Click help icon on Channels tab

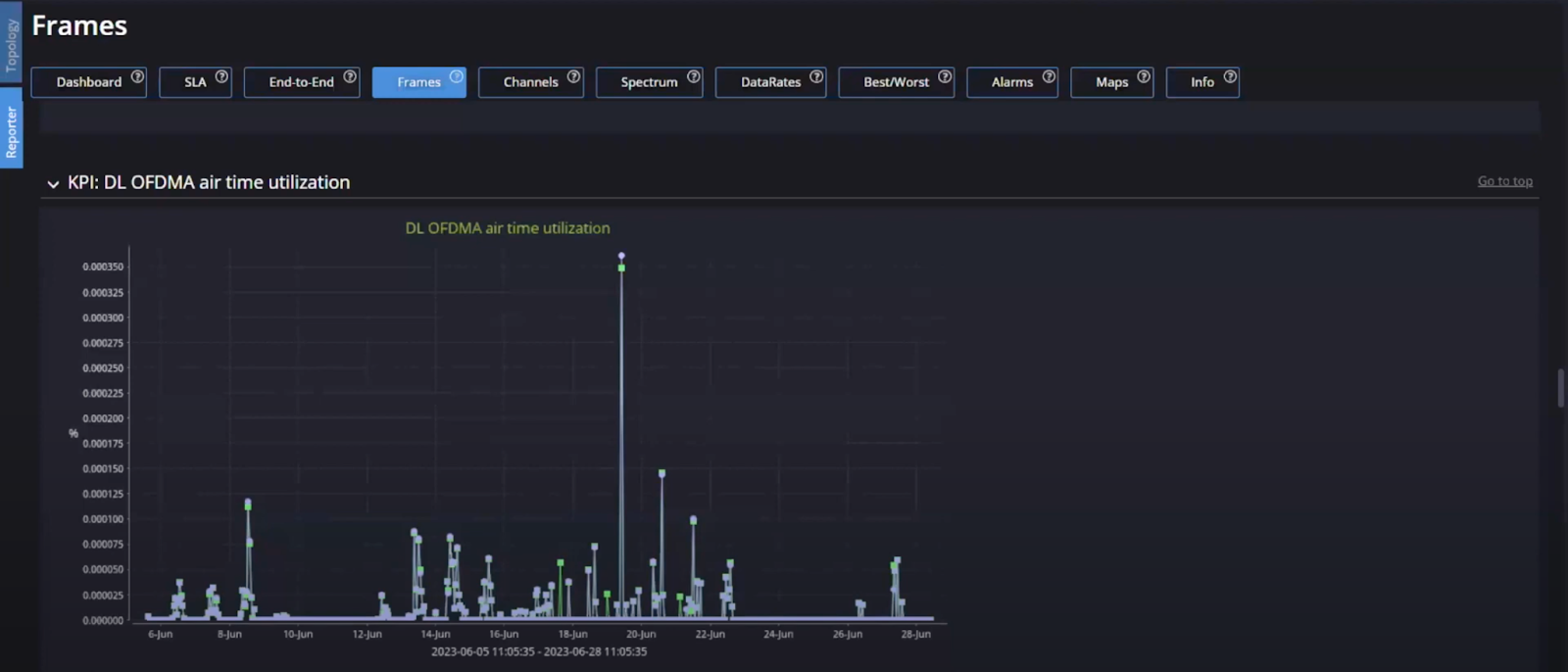click(x=573, y=76)
